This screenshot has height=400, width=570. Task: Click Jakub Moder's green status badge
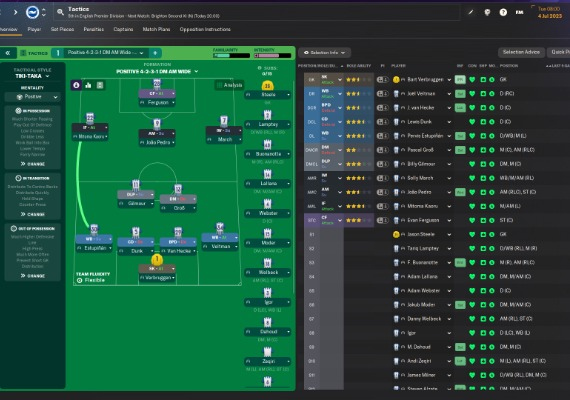click(x=460, y=305)
